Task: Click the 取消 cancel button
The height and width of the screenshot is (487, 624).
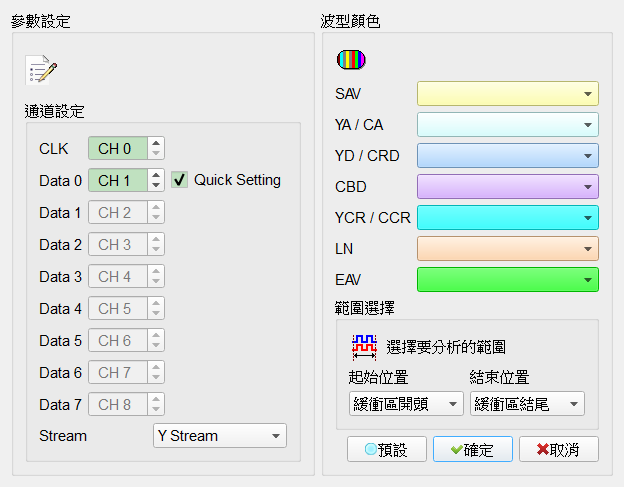Action: [559, 449]
